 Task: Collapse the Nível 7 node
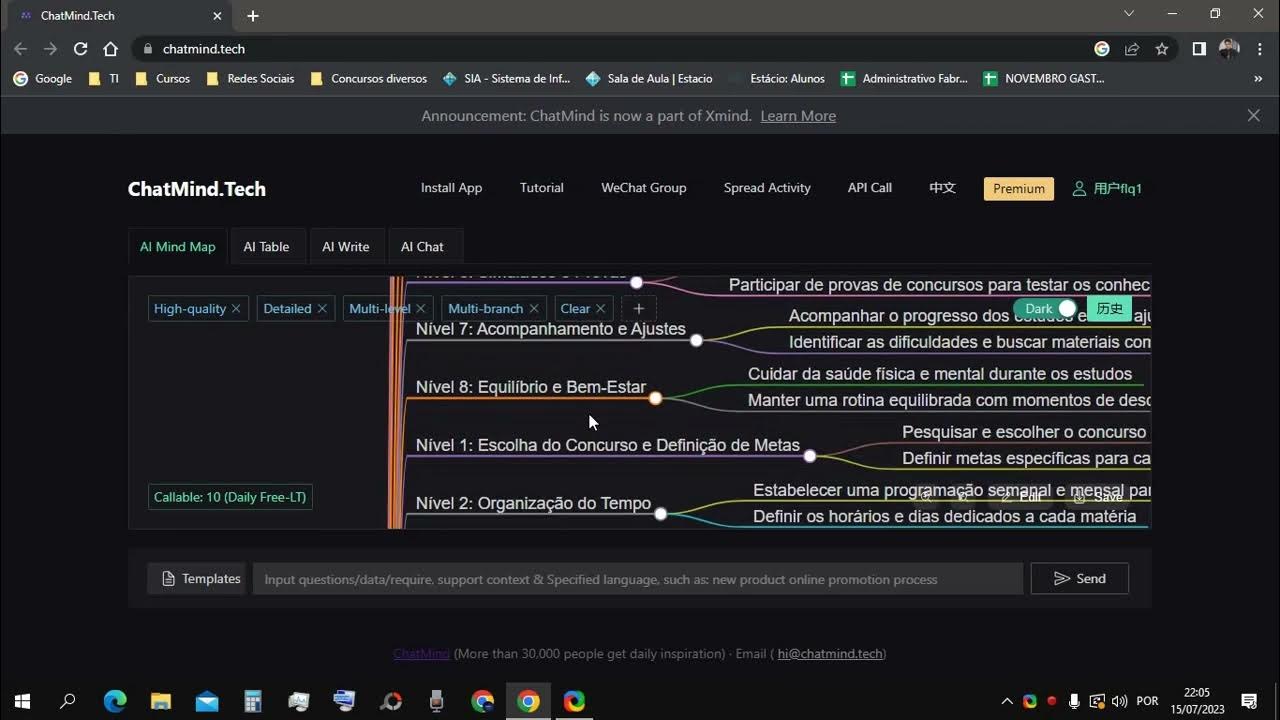click(697, 341)
